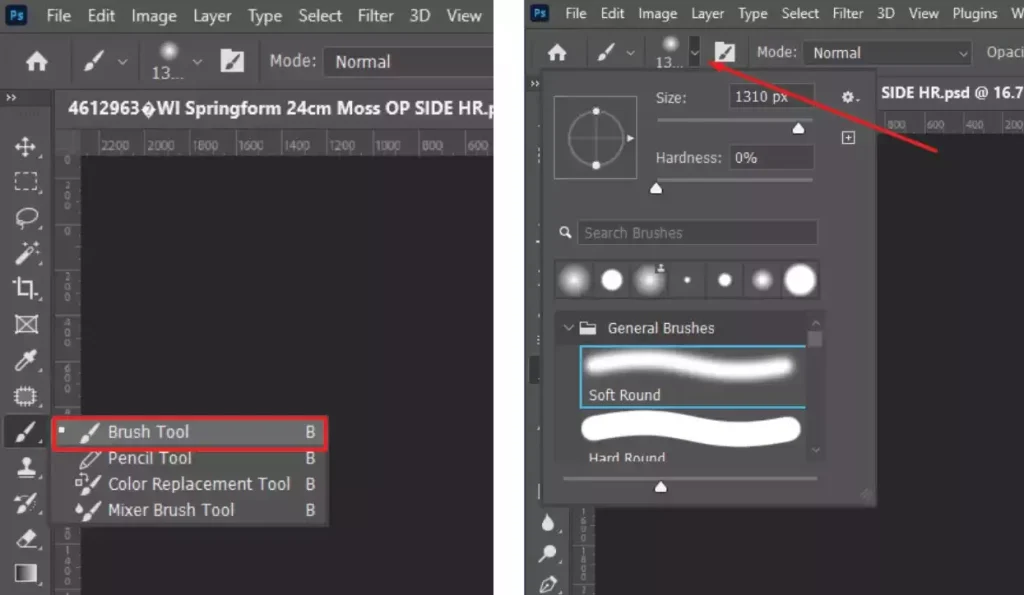The height and width of the screenshot is (595, 1024).
Task: Click the plus button to create new preset
Action: pyautogui.click(x=849, y=137)
